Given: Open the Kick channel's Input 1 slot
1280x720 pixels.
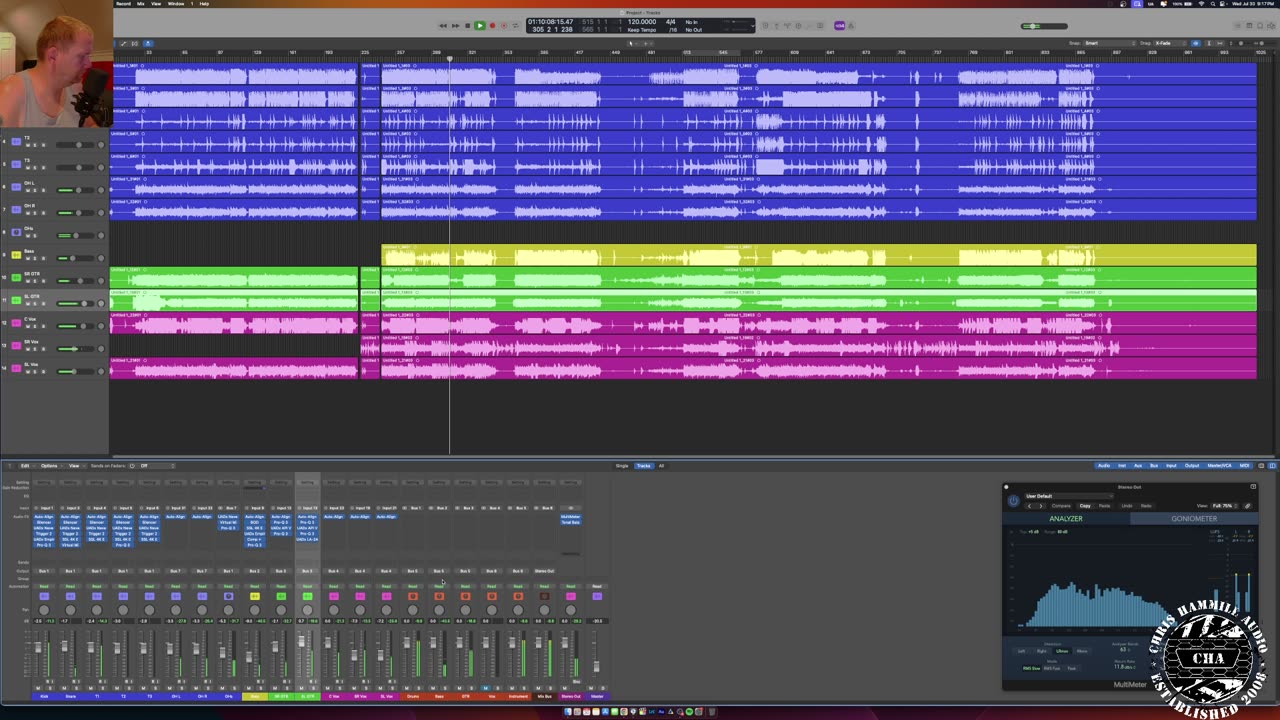Looking at the screenshot, I should coord(47,508).
